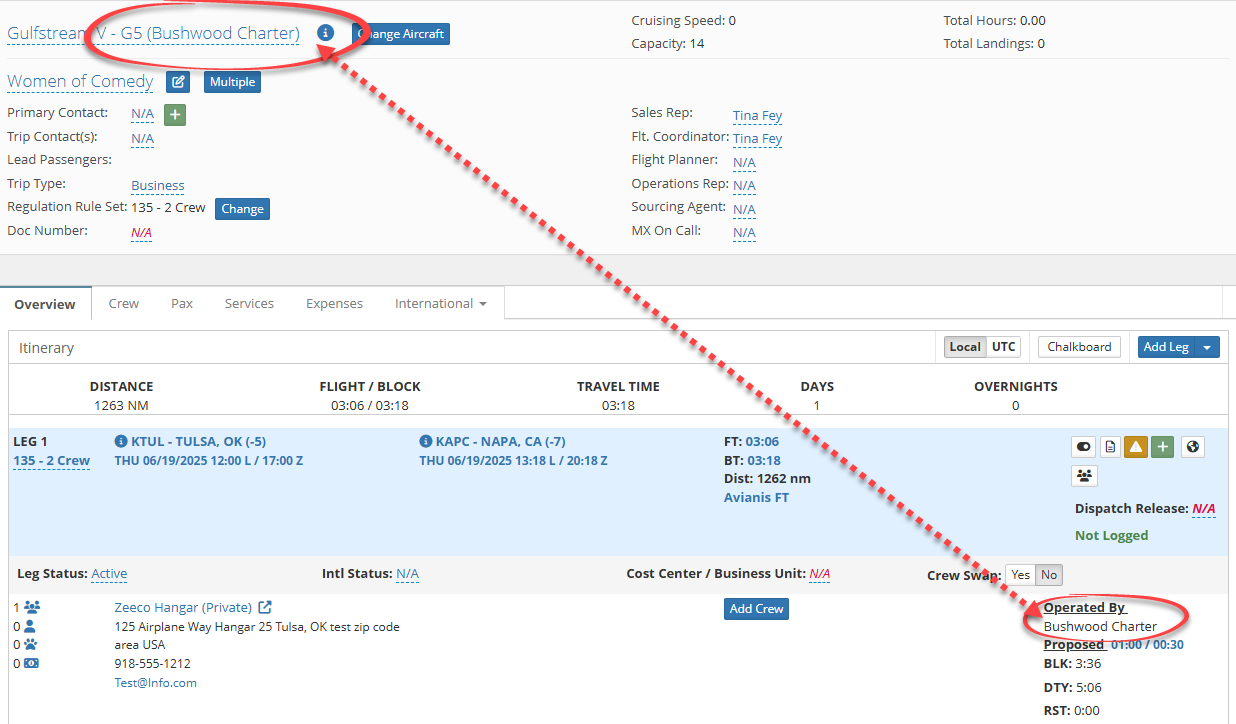This screenshot has width=1236, height=724.
Task: Click the Change Aircraft button
Action: (x=401, y=34)
